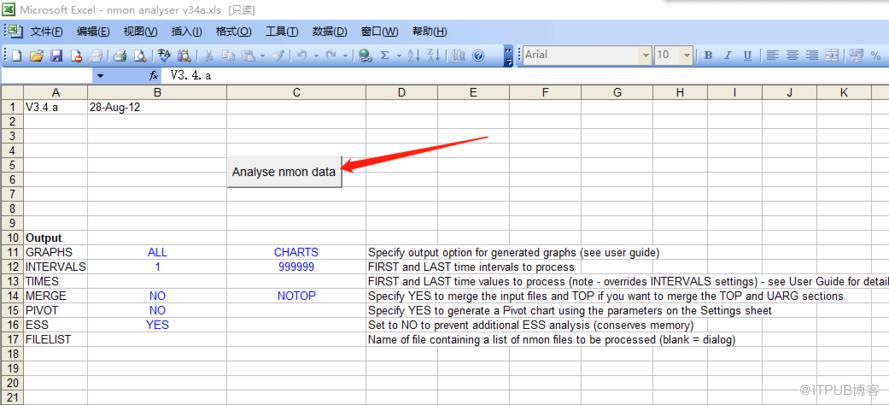889x405 pixels.
Task: Select the YES cell in ESS row
Action: pos(157,325)
